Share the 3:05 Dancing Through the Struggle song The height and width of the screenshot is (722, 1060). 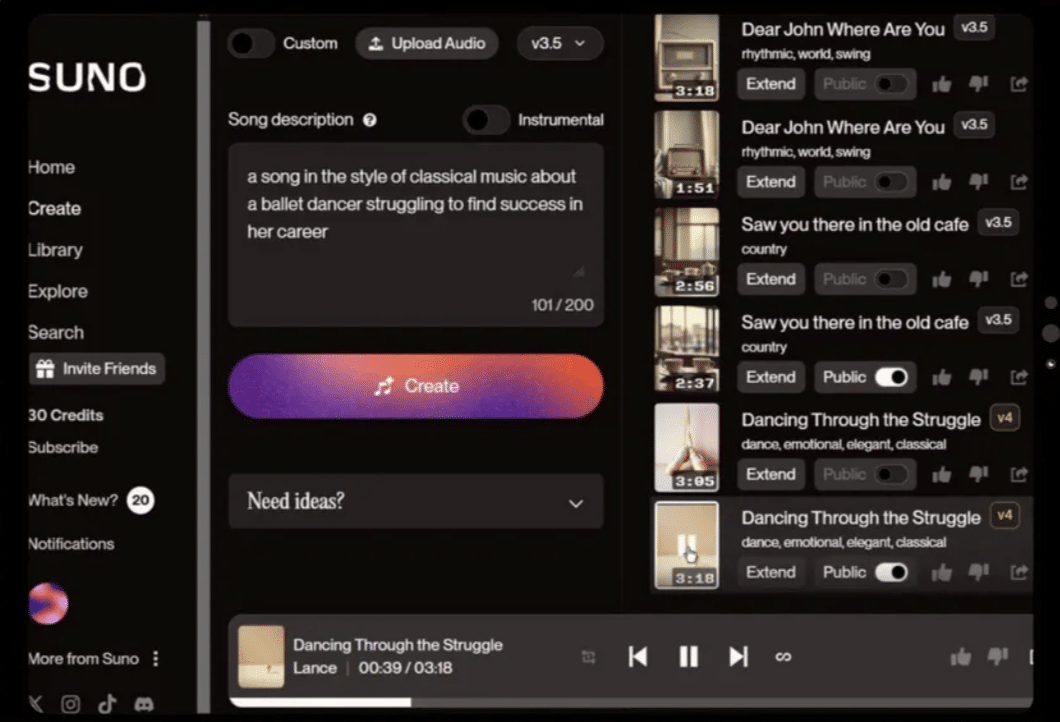pos(1019,475)
